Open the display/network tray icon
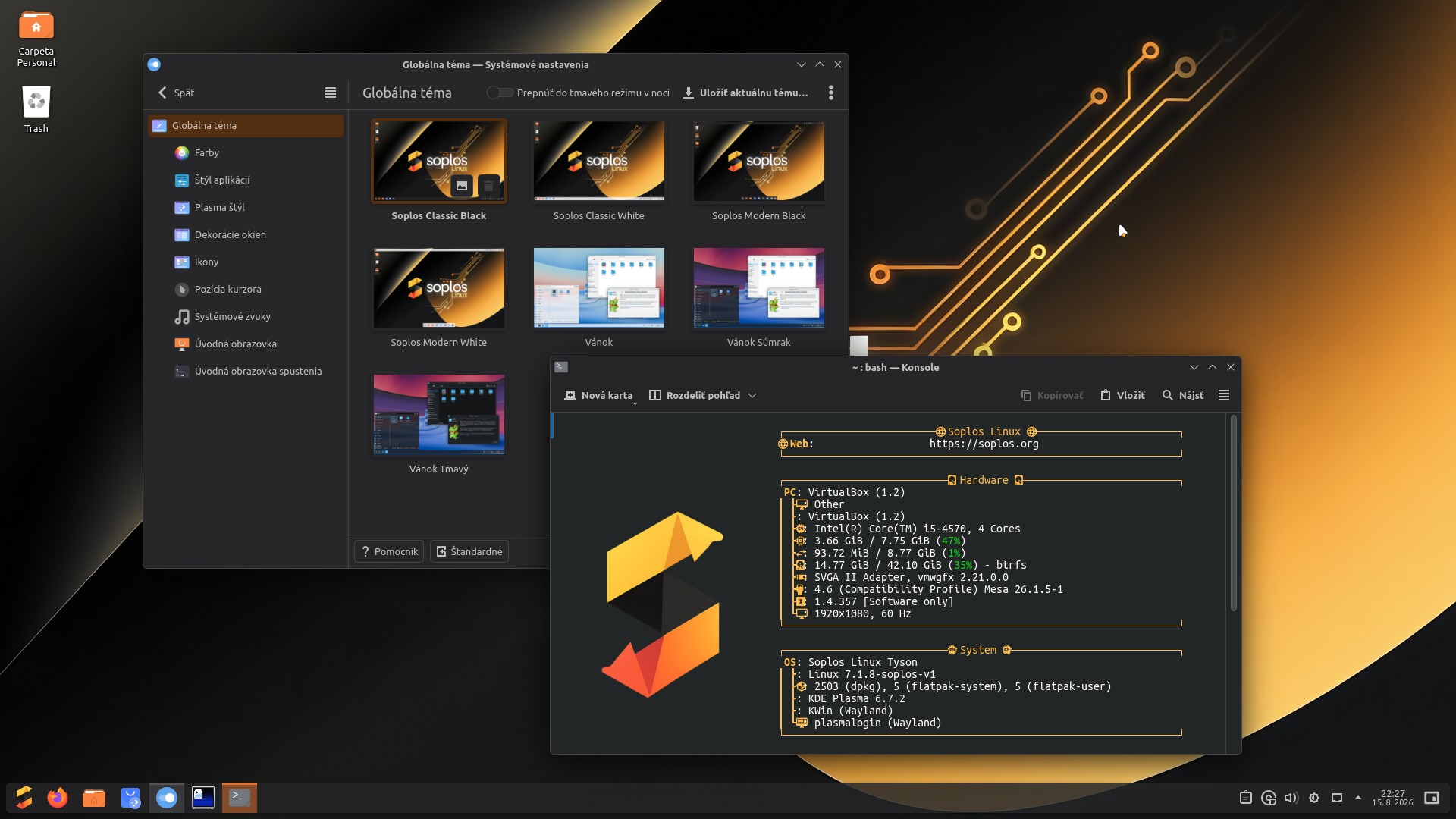The image size is (1456, 819). 1337,798
